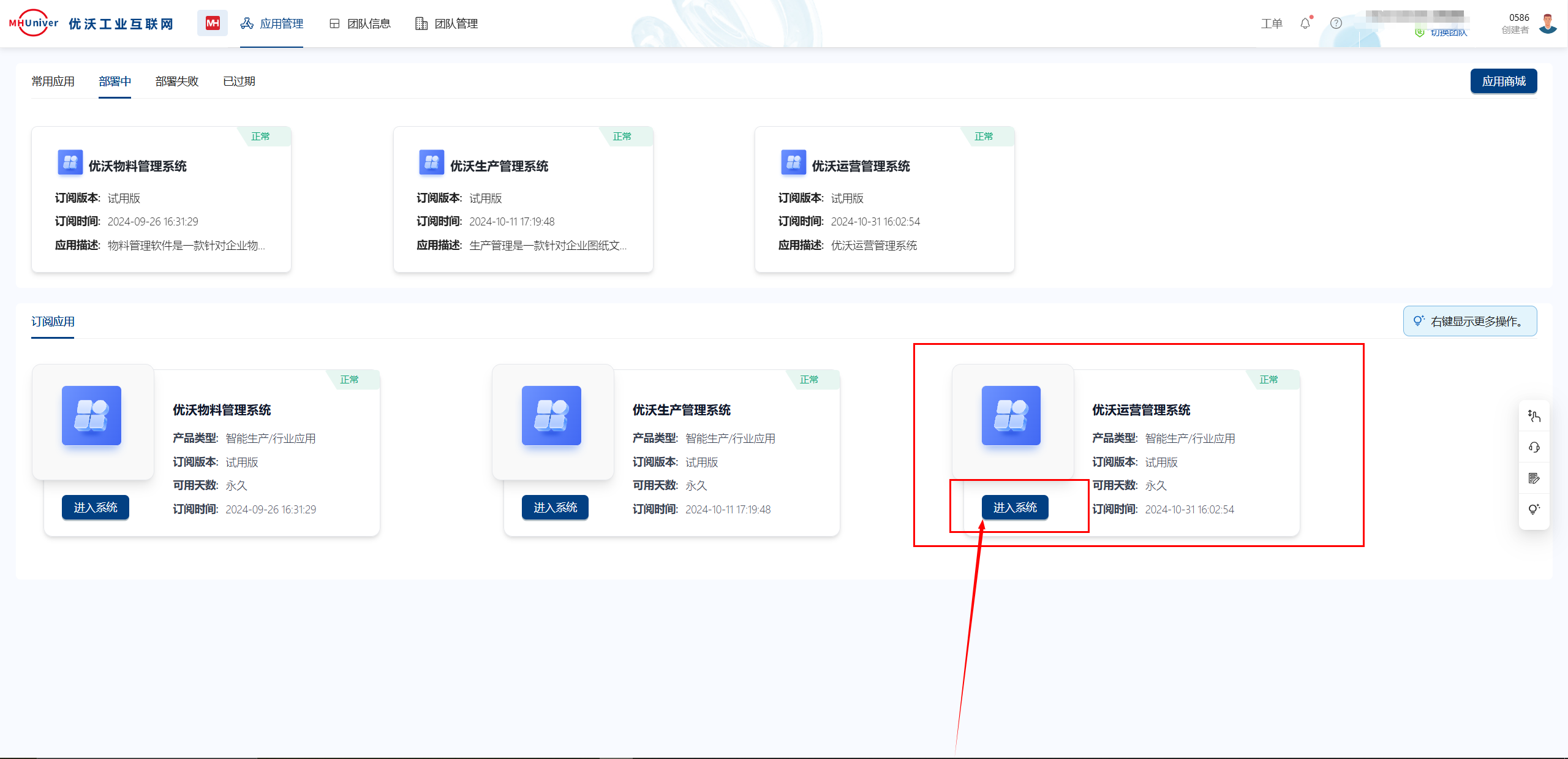Enter system for 优沃物料管理系统
The width and height of the screenshot is (1568, 759).
95,507
